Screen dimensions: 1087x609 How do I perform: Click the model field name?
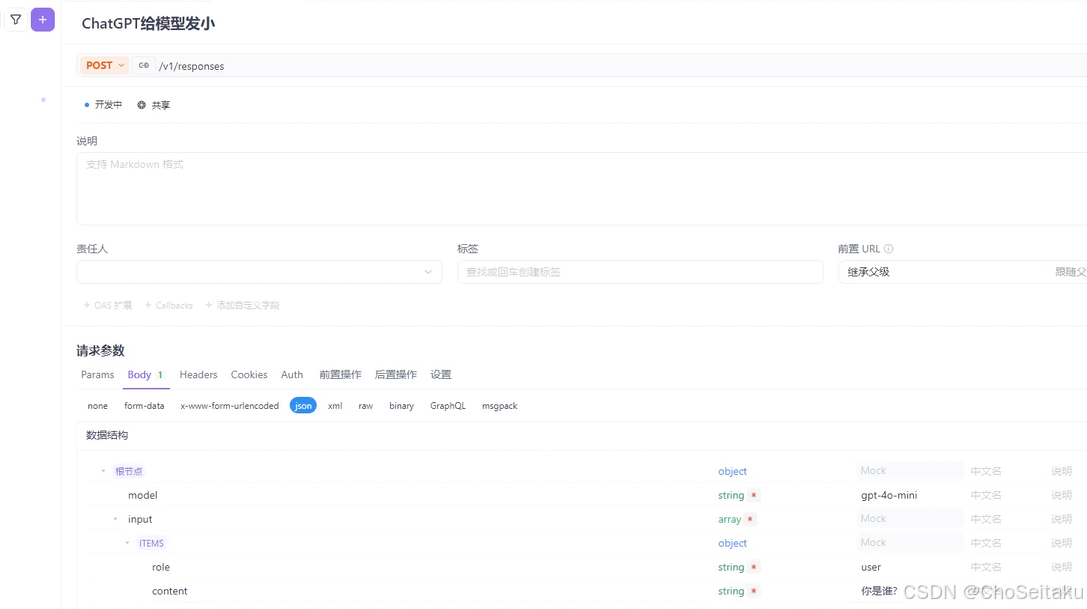[143, 495]
